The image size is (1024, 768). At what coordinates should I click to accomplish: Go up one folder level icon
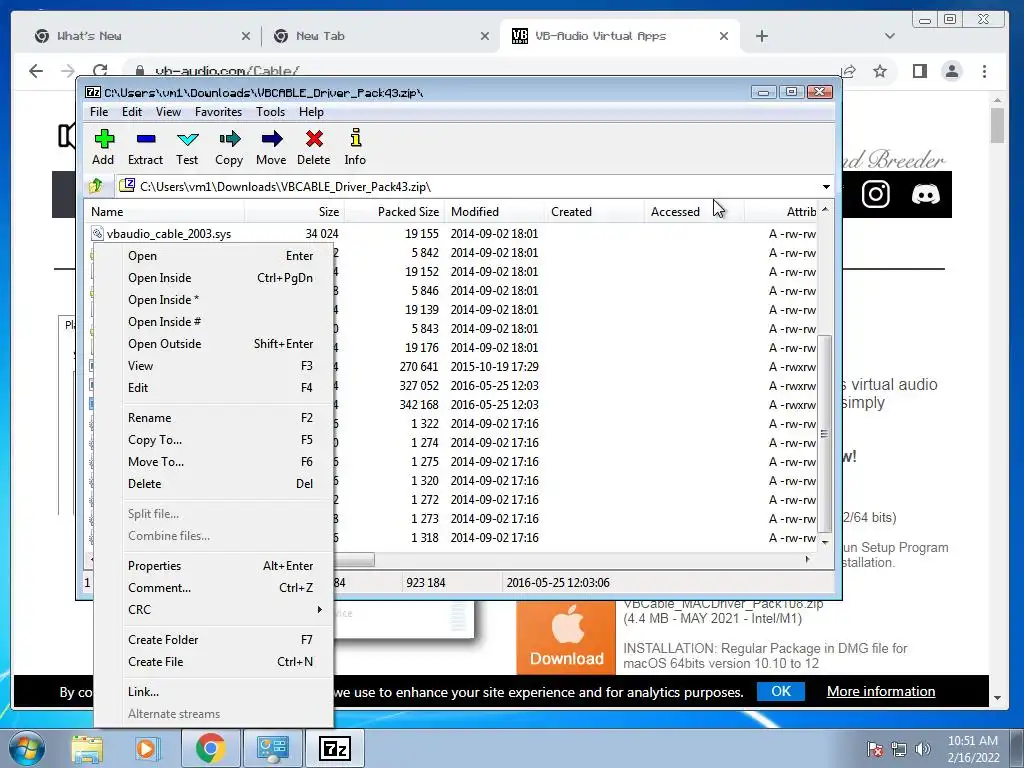[x=96, y=186]
